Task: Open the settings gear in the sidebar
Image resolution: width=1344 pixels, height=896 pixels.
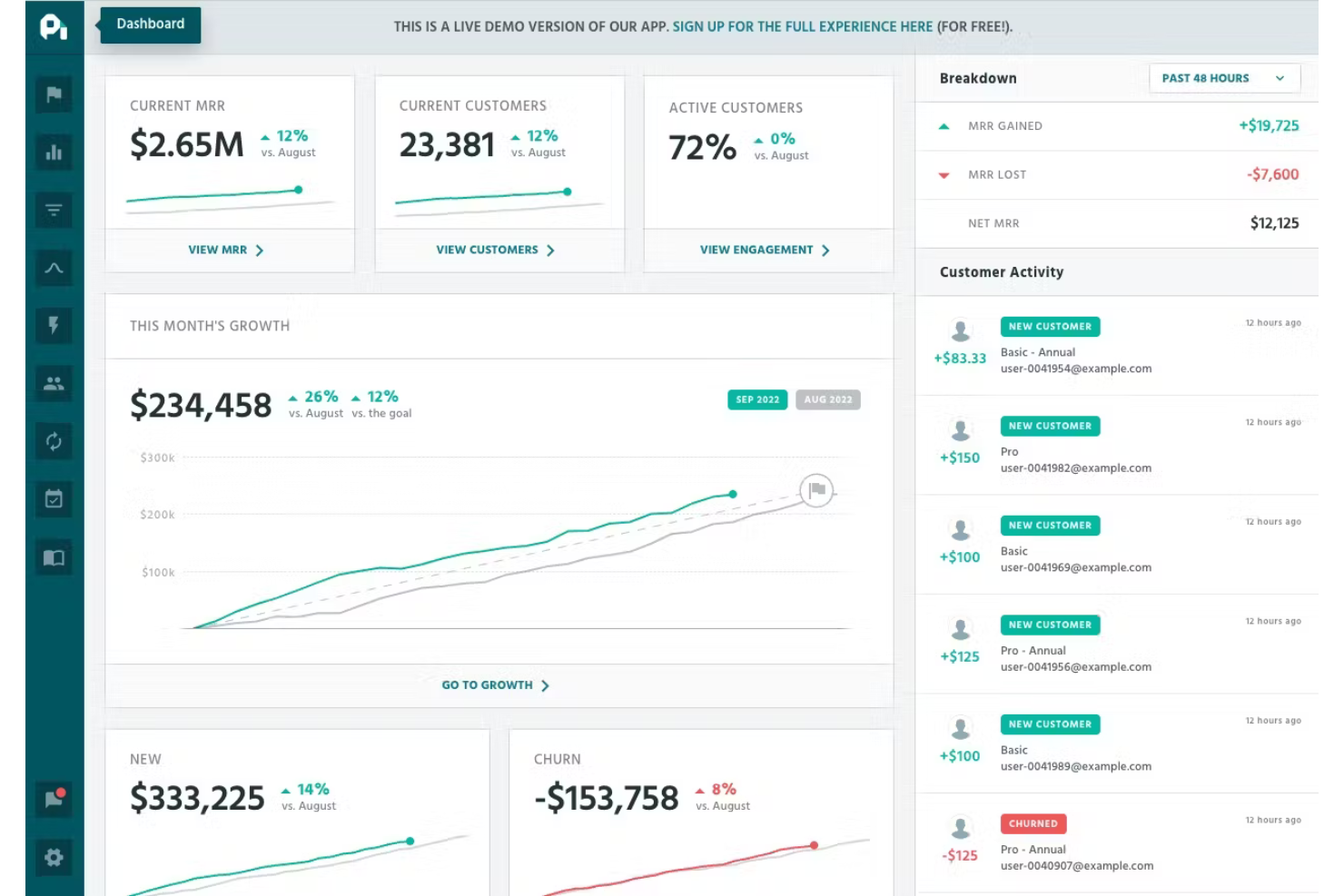Action: (54, 857)
